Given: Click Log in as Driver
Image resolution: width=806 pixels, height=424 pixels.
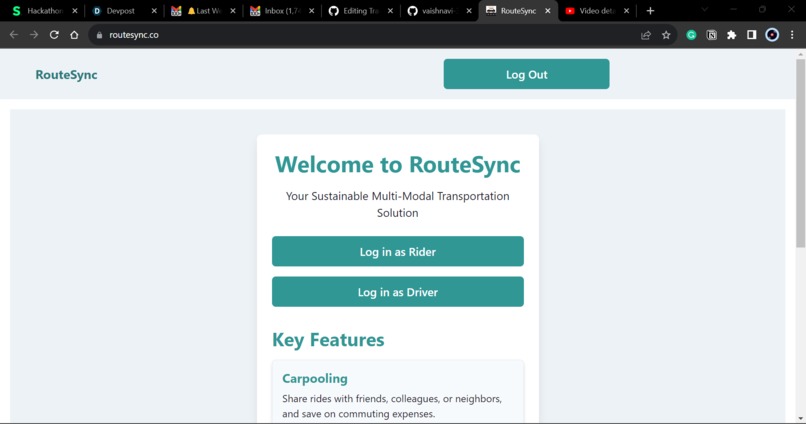Looking at the screenshot, I should 398,291.
